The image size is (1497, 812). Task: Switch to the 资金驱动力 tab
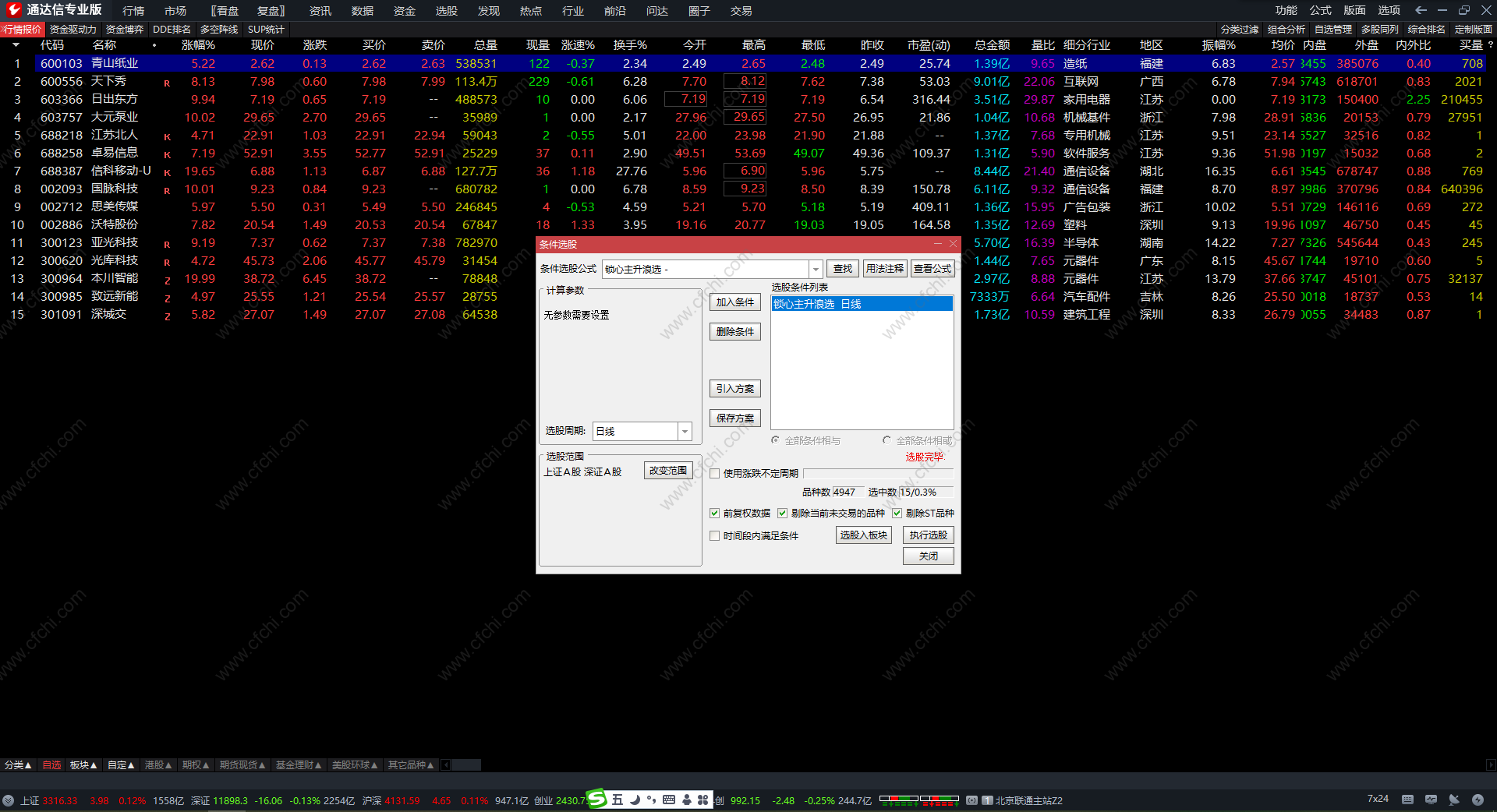(73, 30)
